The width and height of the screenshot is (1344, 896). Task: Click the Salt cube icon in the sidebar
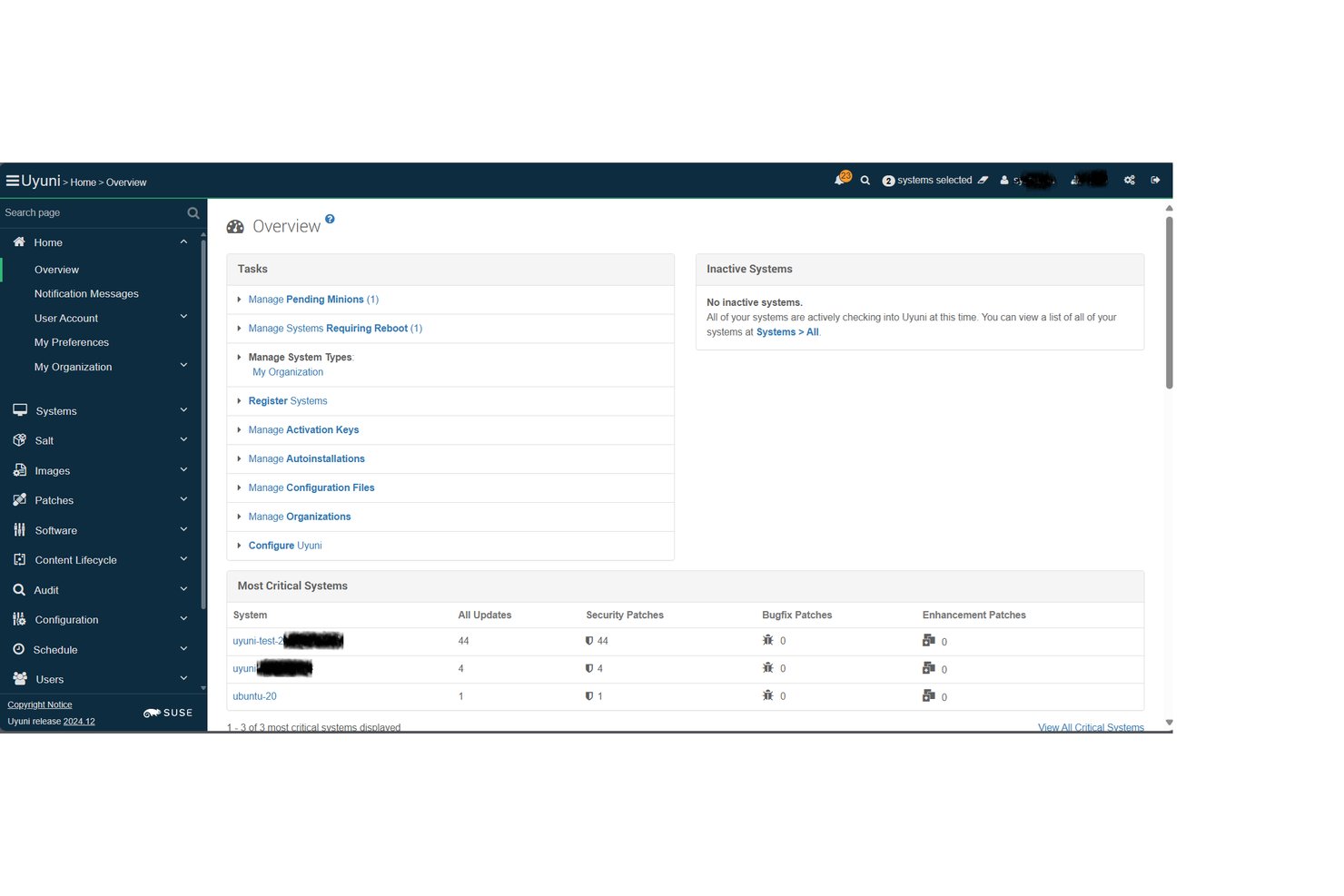[x=20, y=440]
